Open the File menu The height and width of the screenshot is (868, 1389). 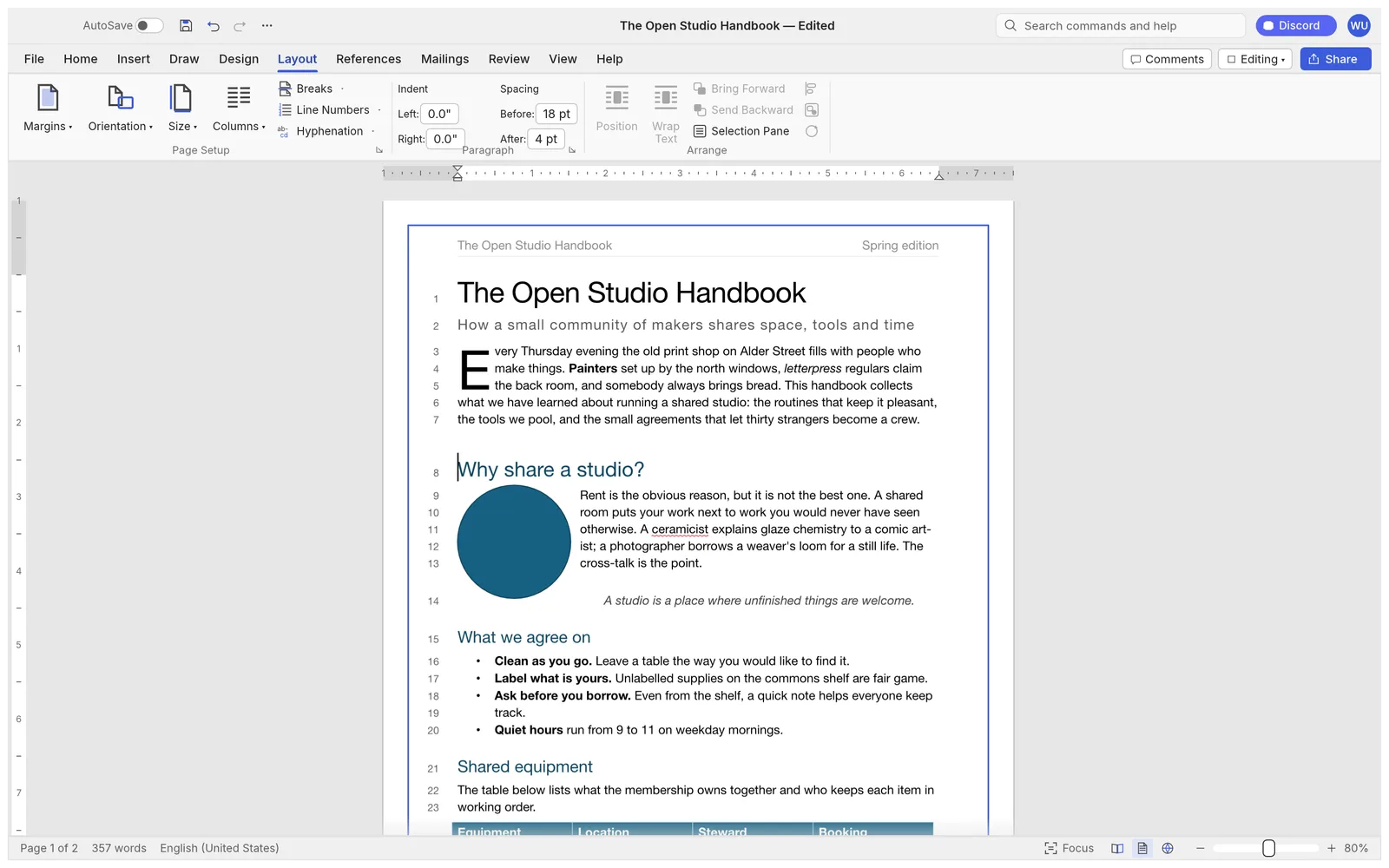35,59
